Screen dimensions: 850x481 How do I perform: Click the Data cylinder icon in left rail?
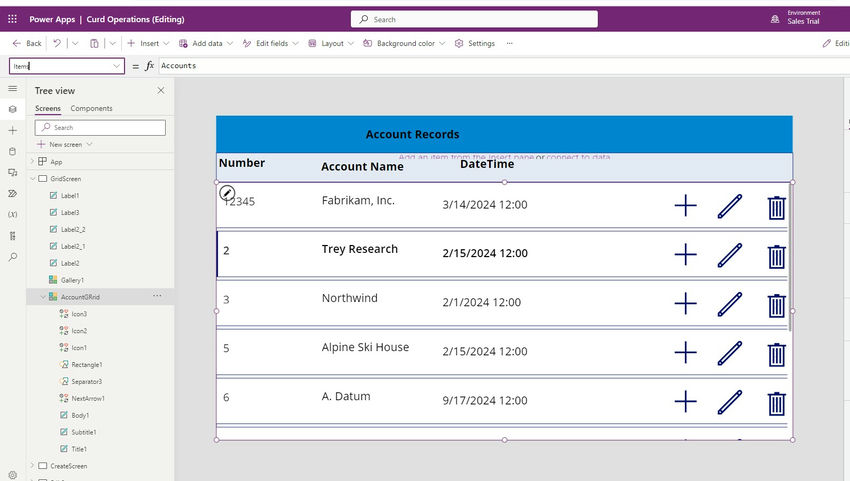click(12, 152)
